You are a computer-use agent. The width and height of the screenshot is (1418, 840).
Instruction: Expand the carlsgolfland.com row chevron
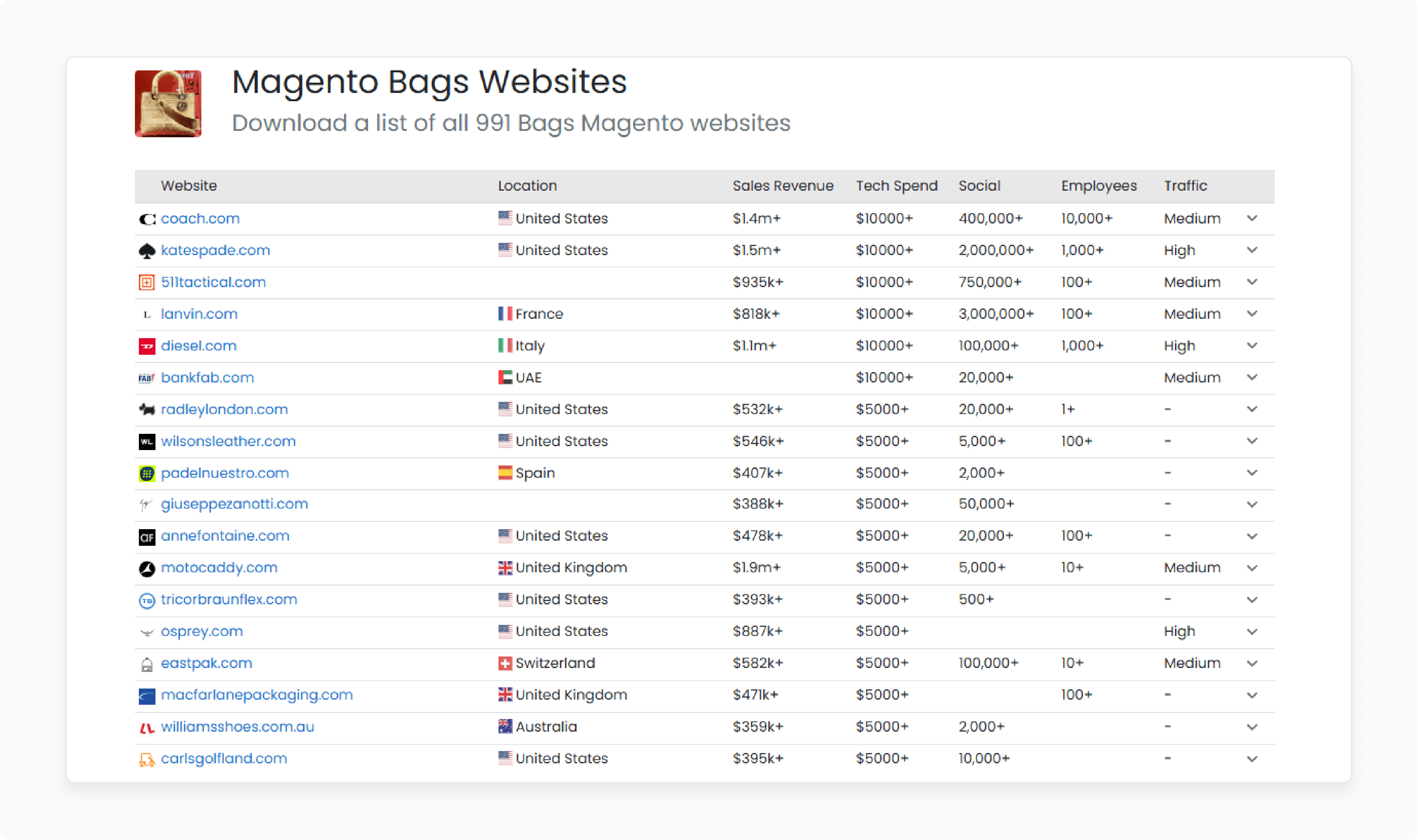(1252, 759)
